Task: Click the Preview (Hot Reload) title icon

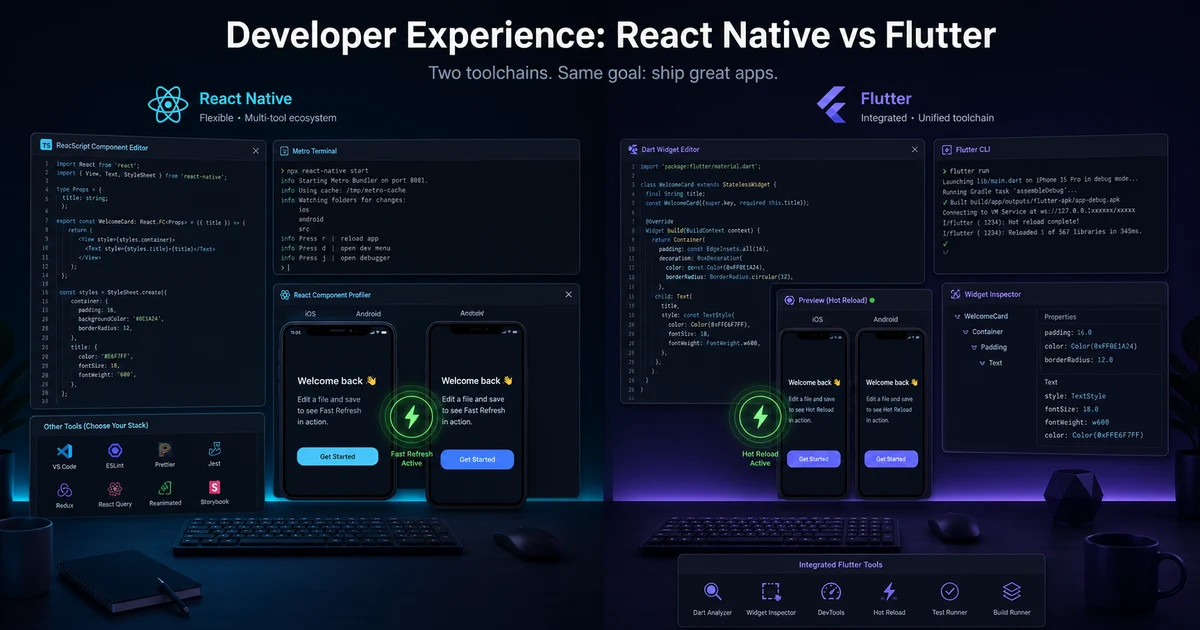Action: (x=789, y=299)
